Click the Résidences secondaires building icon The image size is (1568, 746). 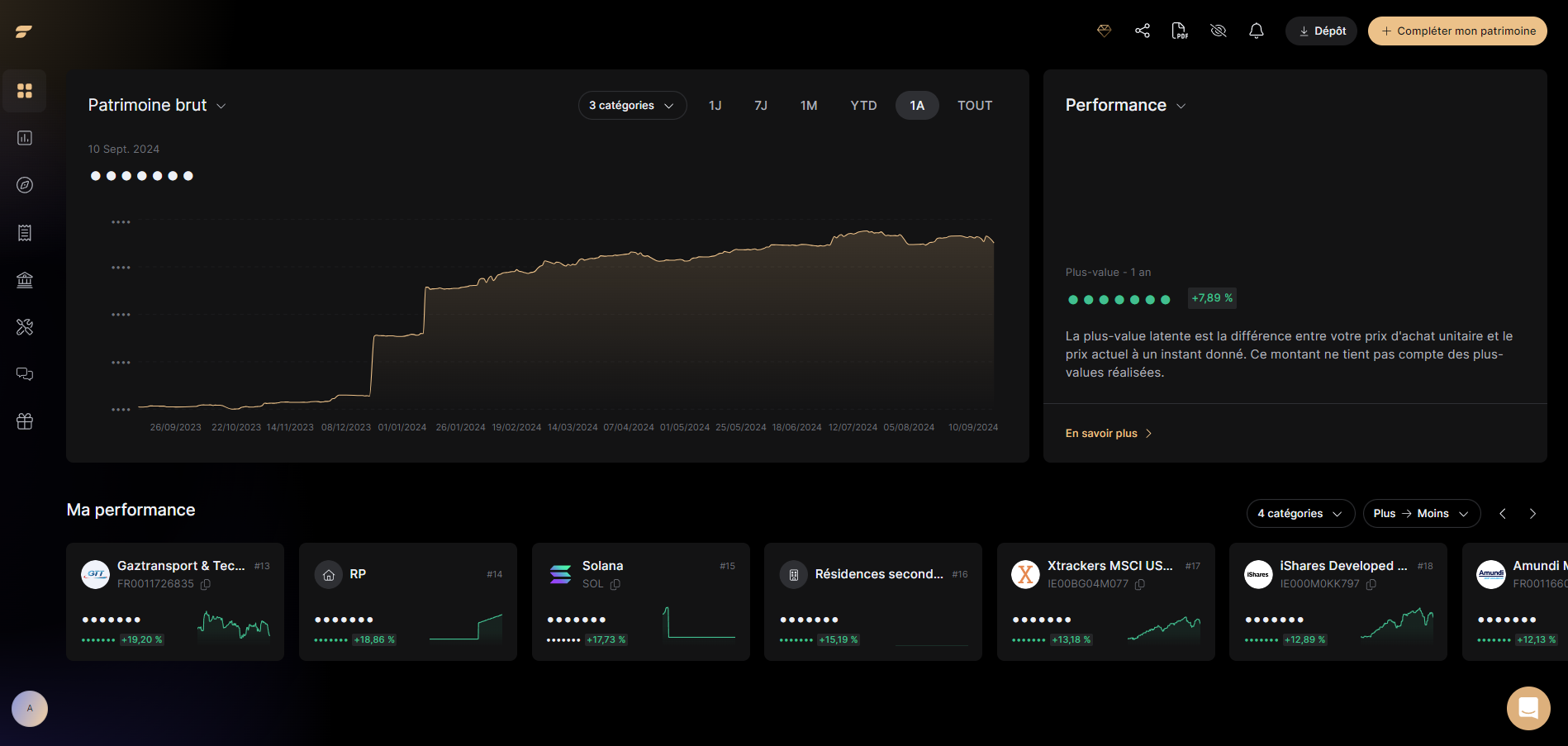(794, 574)
